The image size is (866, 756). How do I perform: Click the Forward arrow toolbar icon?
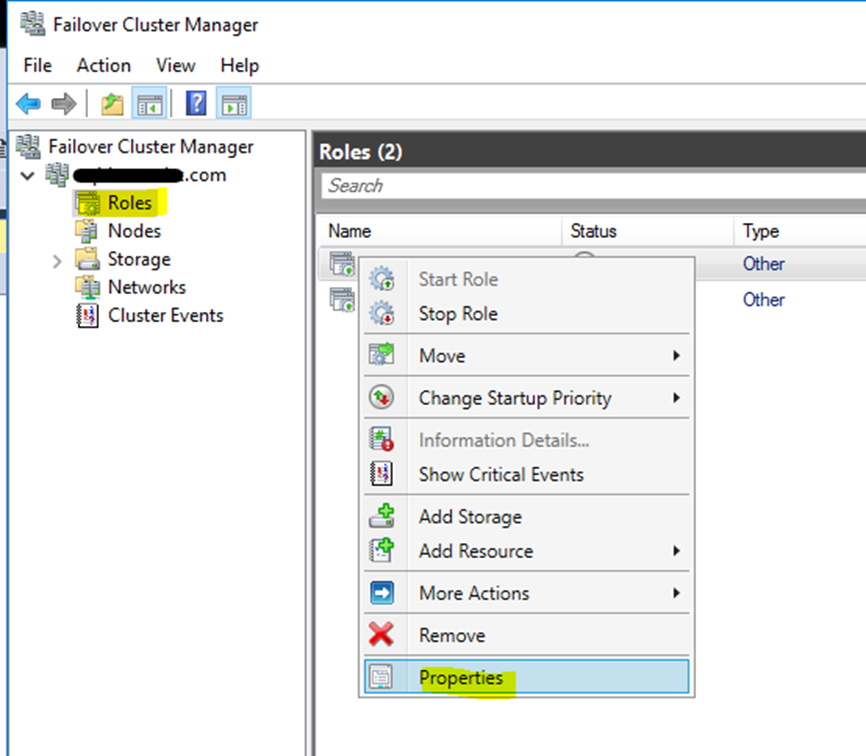64,103
